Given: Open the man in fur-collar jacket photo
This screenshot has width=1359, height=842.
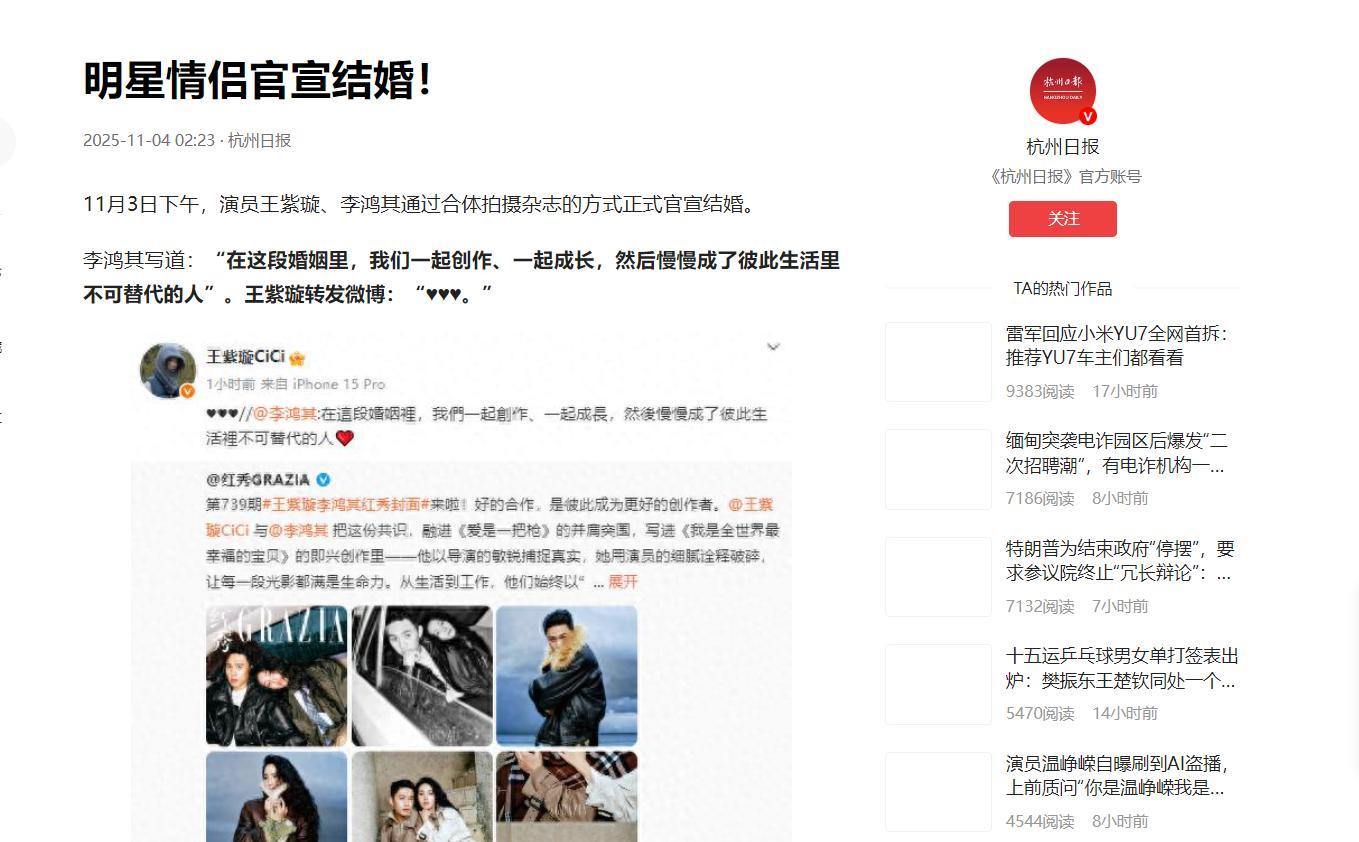Looking at the screenshot, I should click(566, 676).
